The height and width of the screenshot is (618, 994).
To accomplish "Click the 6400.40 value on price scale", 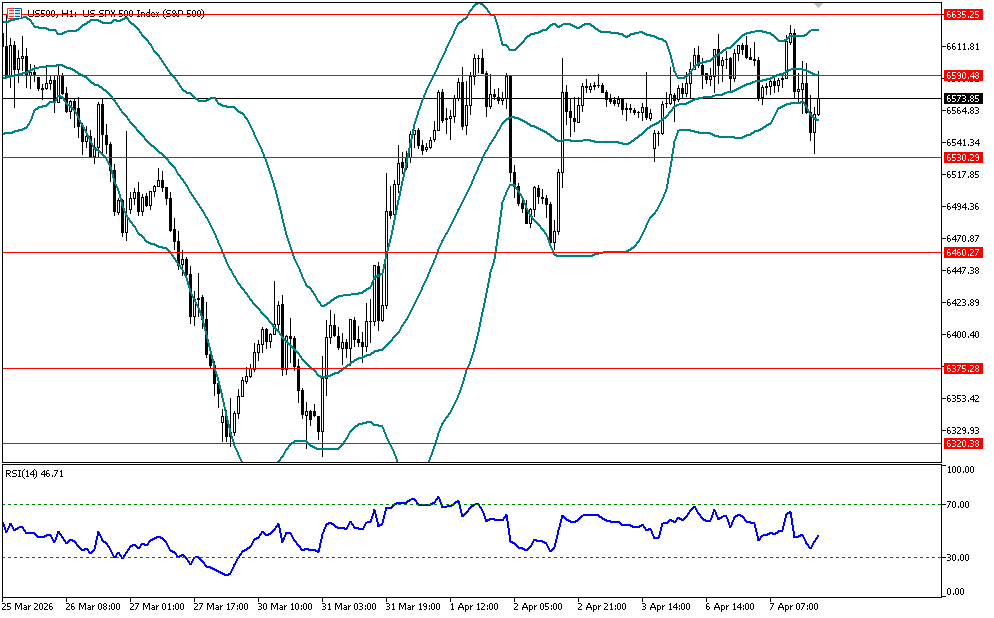I will click(961, 335).
